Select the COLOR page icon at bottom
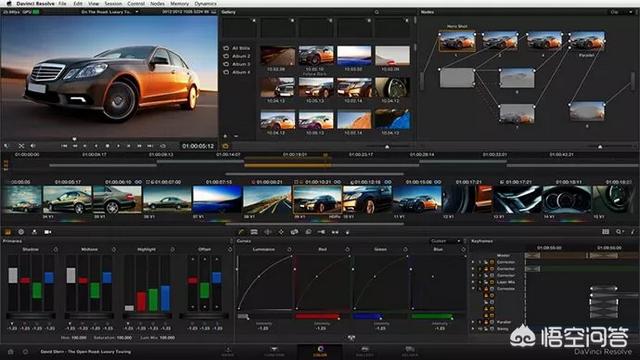The height and width of the screenshot is (360, 640). 320,351
